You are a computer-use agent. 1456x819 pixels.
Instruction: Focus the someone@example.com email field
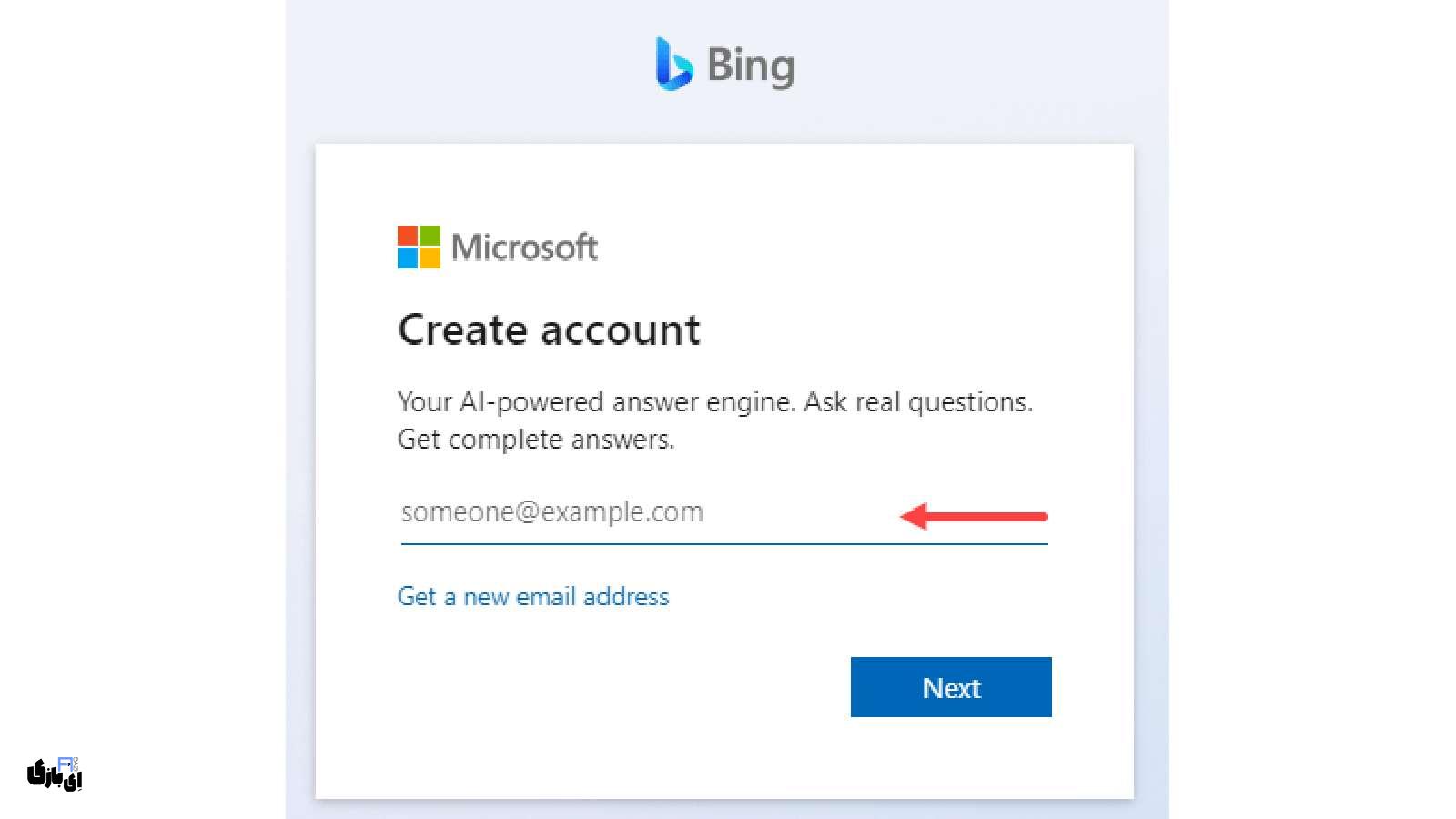[724, 512]
